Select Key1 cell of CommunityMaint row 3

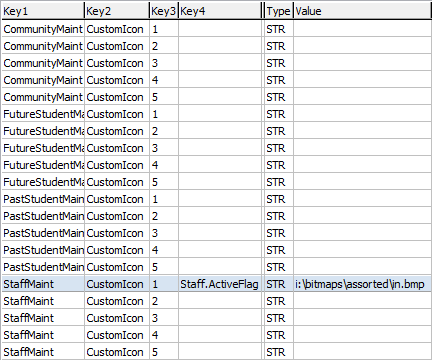[x=43, y=63]
